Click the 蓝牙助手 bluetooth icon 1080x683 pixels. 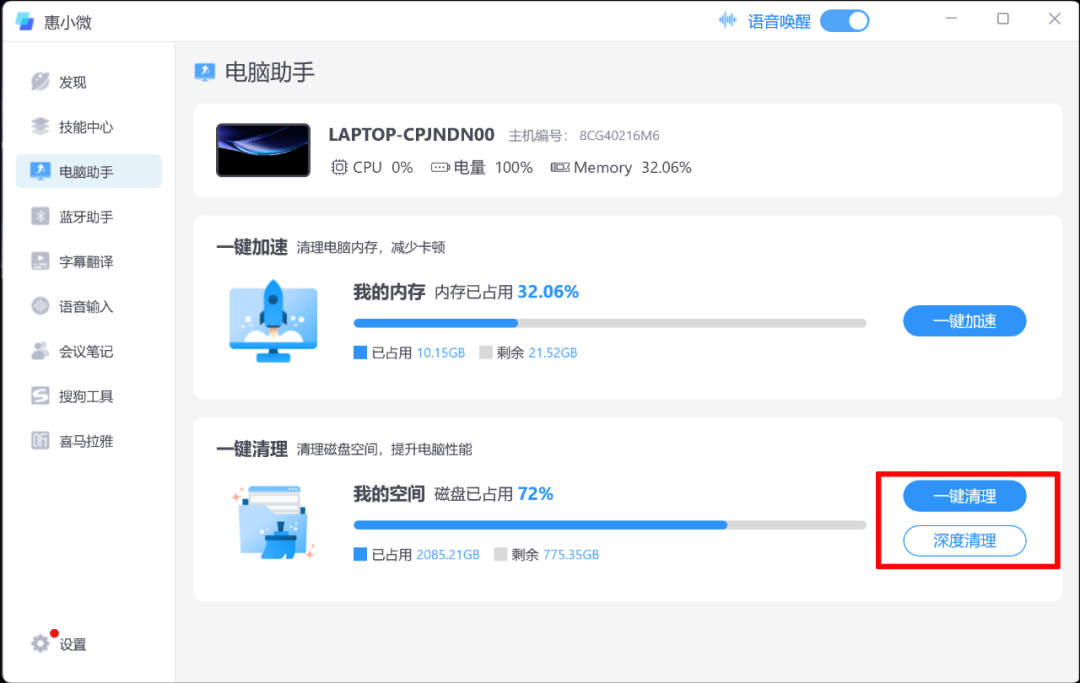40,216
